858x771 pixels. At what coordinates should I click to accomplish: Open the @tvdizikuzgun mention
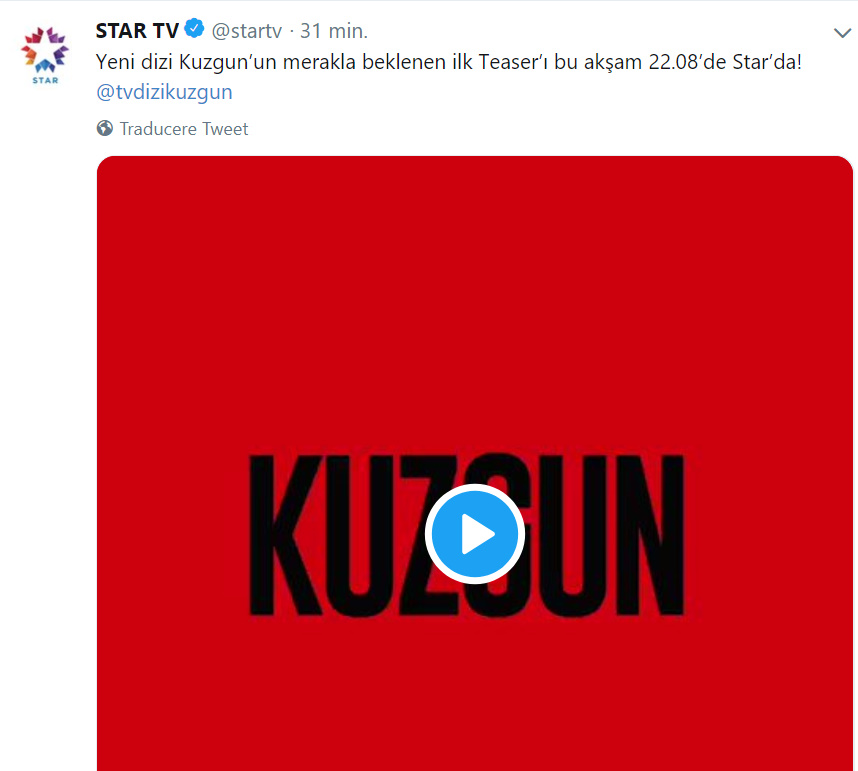[x=164, y=92]
